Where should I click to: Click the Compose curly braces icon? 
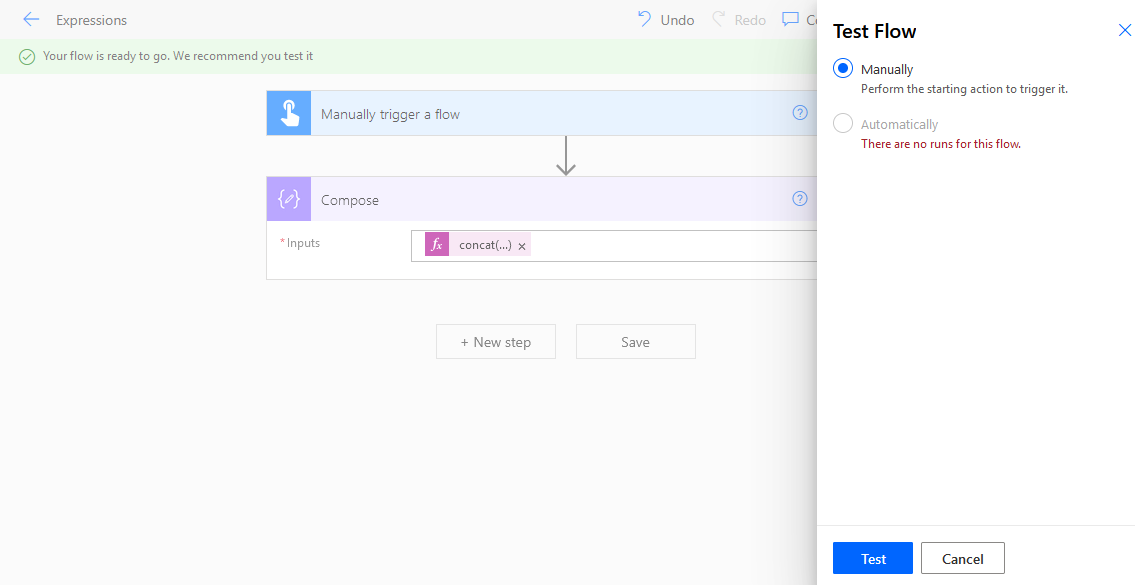289,199
